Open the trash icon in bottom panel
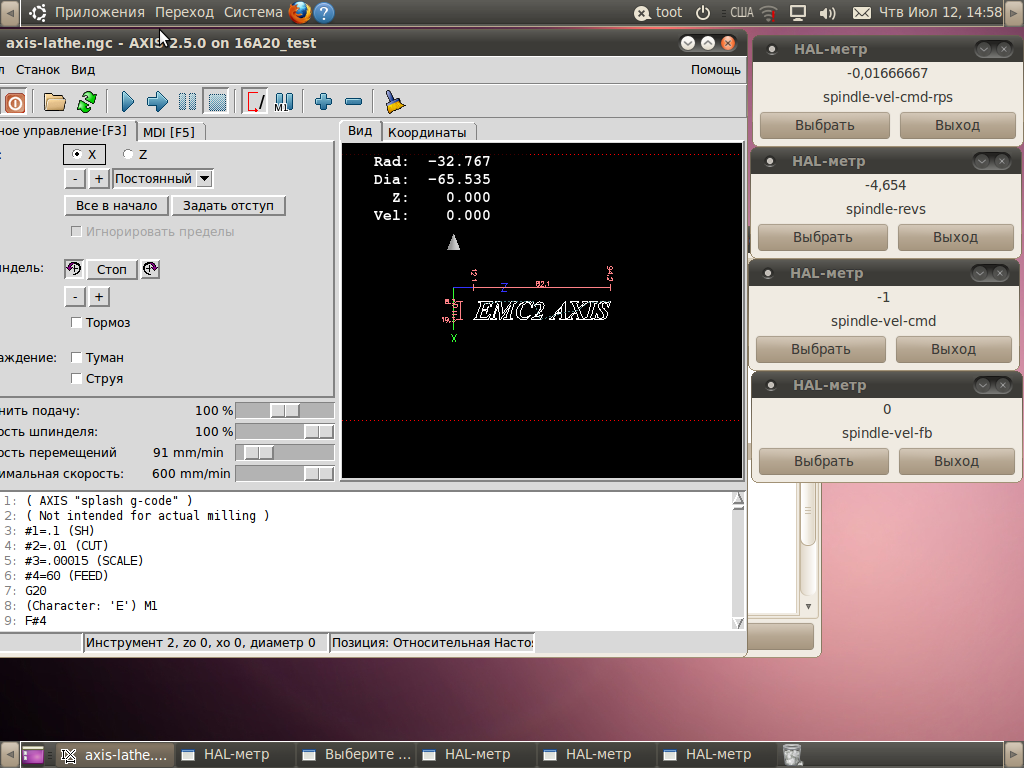1024x768 pixels. coord(792,754)
